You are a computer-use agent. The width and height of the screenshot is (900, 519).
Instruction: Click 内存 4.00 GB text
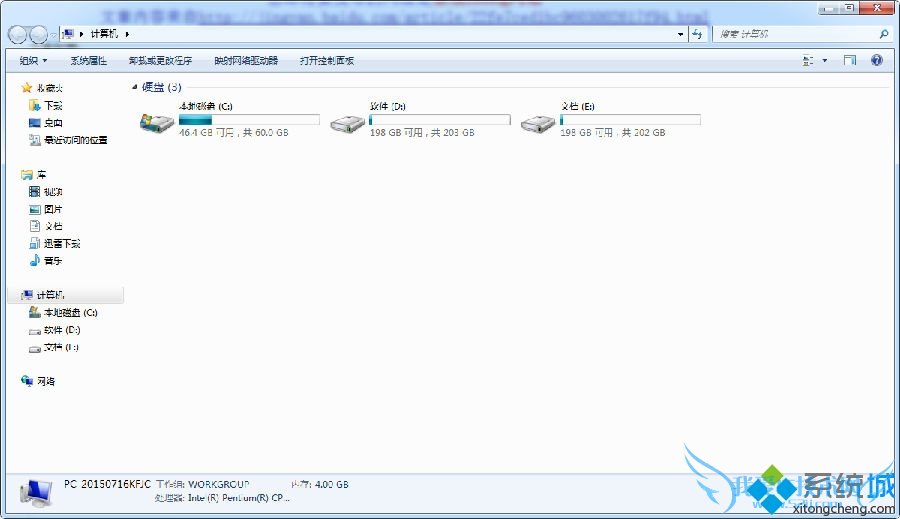320,484
